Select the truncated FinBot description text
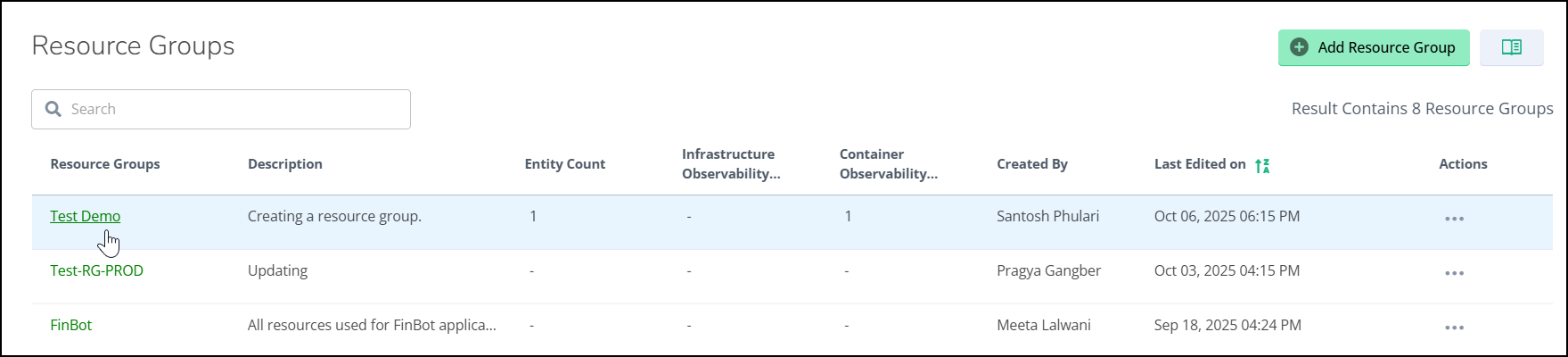Viewport: 1568px width, 357px height. coord(372,325)
